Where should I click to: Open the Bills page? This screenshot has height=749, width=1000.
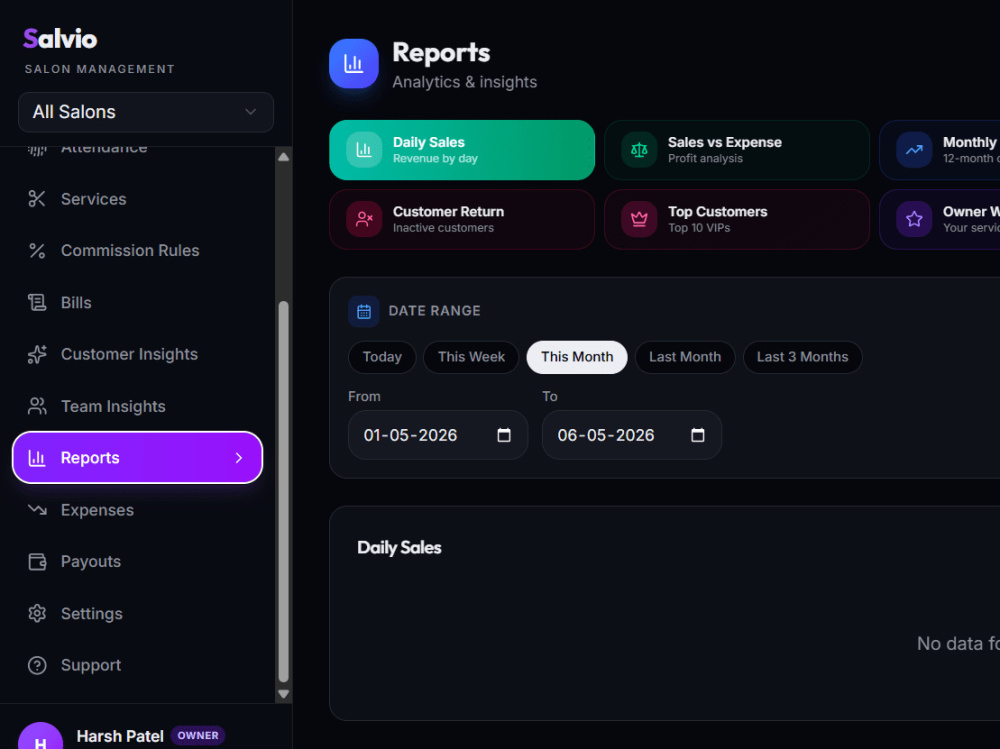[76, 302]
